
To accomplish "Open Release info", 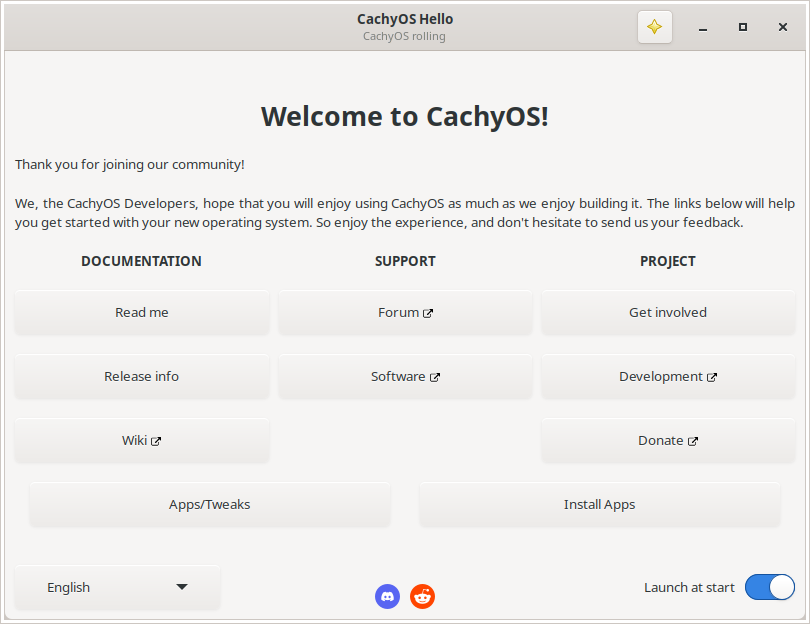I will click(142, 377).
